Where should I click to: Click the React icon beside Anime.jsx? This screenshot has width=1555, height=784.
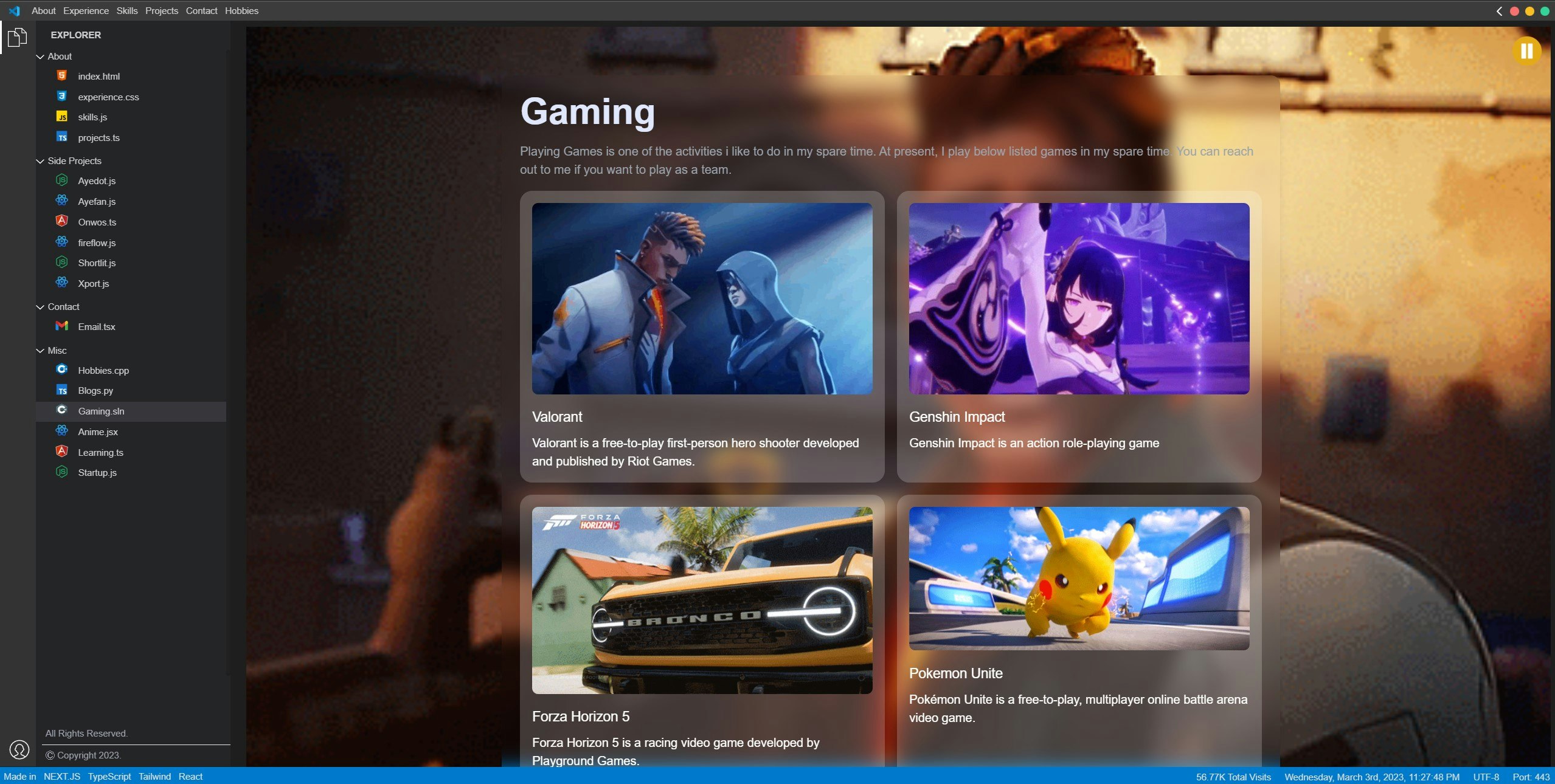(61, 431)
